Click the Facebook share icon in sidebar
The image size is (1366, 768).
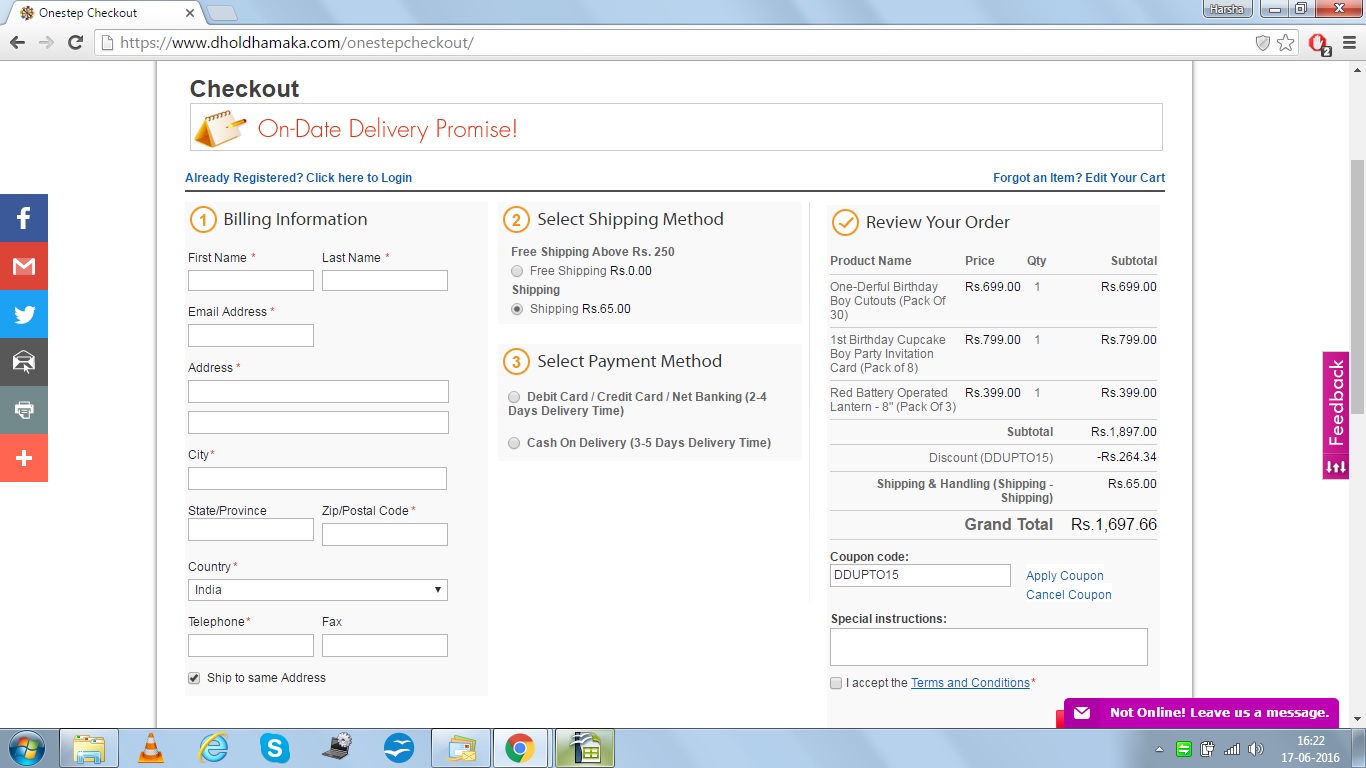click(24, 218)
